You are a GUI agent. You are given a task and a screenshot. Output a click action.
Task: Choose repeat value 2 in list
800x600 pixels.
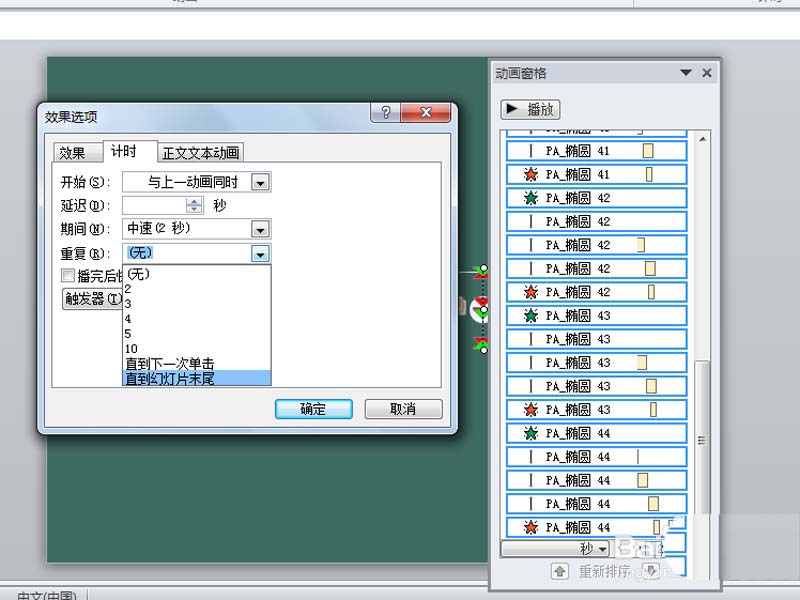click(x=196, y=289)
